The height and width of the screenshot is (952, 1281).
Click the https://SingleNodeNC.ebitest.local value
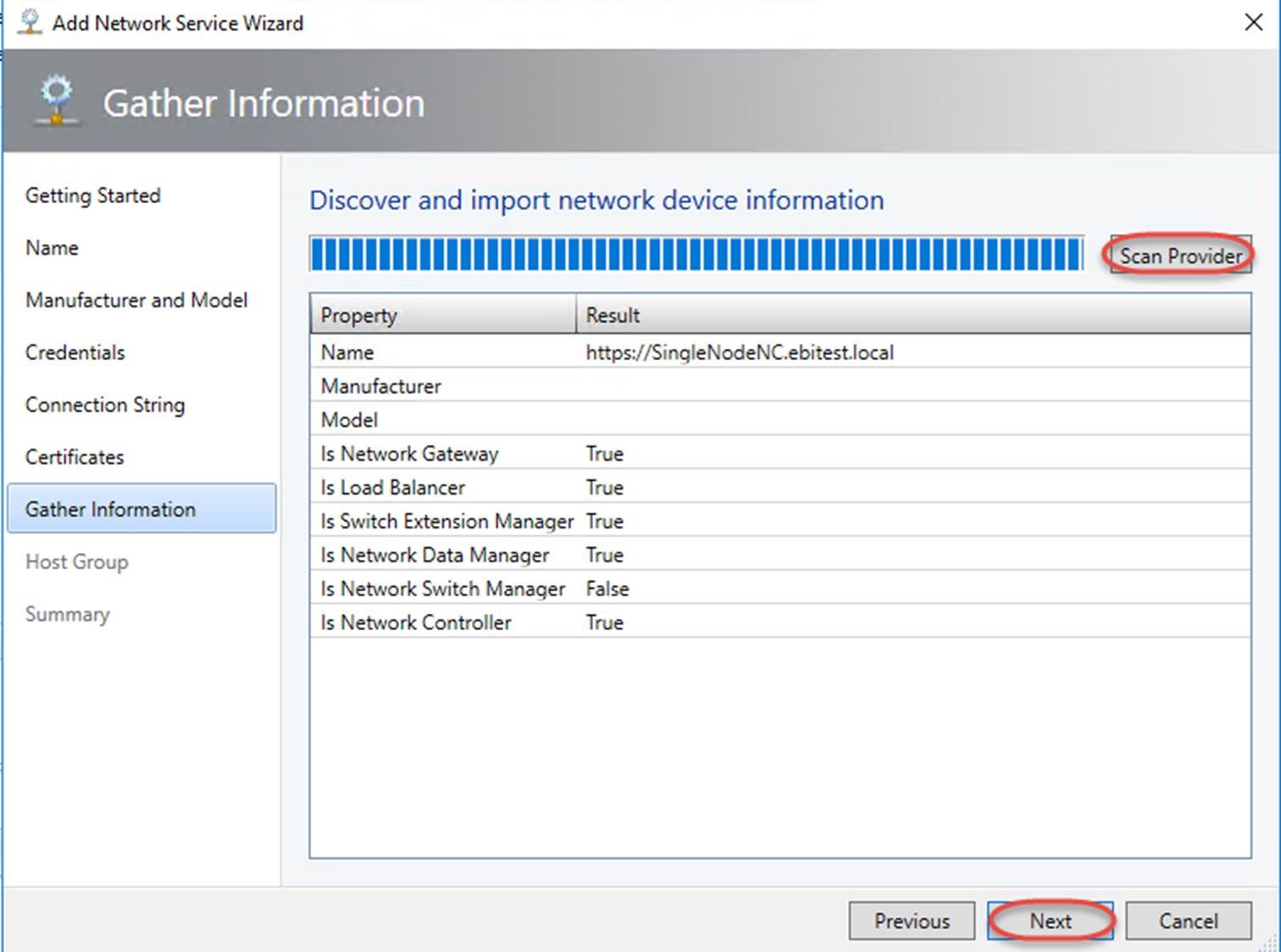740,352
